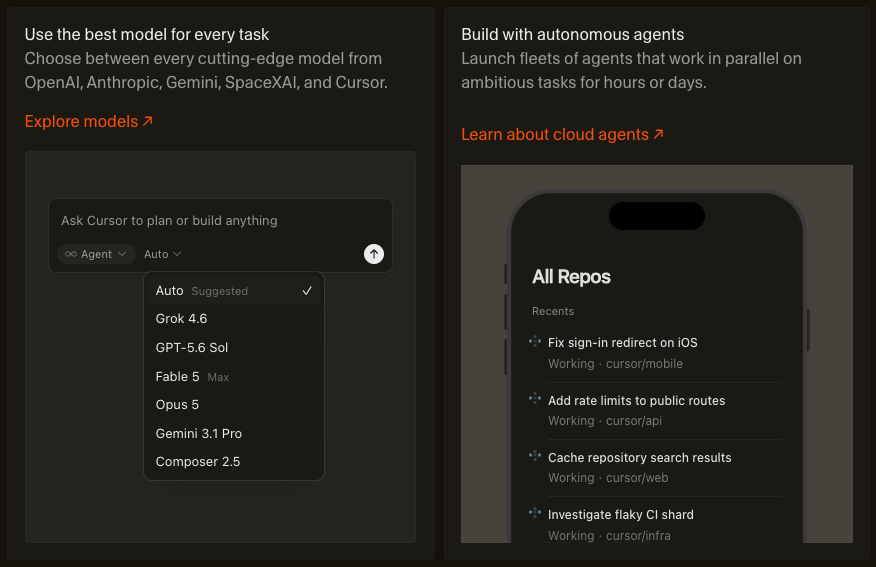Choose Fable 5 Max from model list

pos(234,377)
